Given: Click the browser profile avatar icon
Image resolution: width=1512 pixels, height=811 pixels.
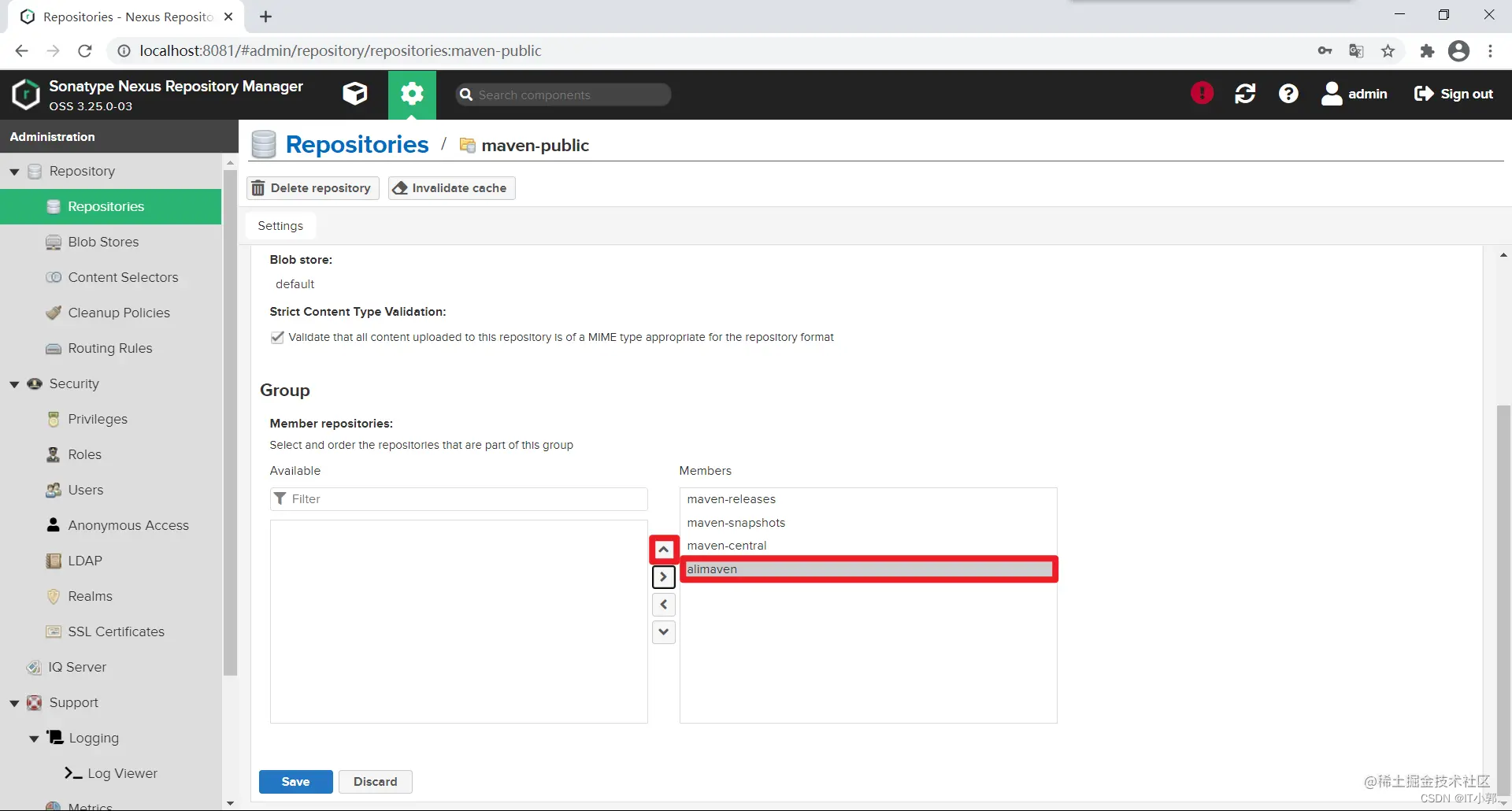Looking at the screenshot, I should pyautogui.click(x=1458, y=50).
